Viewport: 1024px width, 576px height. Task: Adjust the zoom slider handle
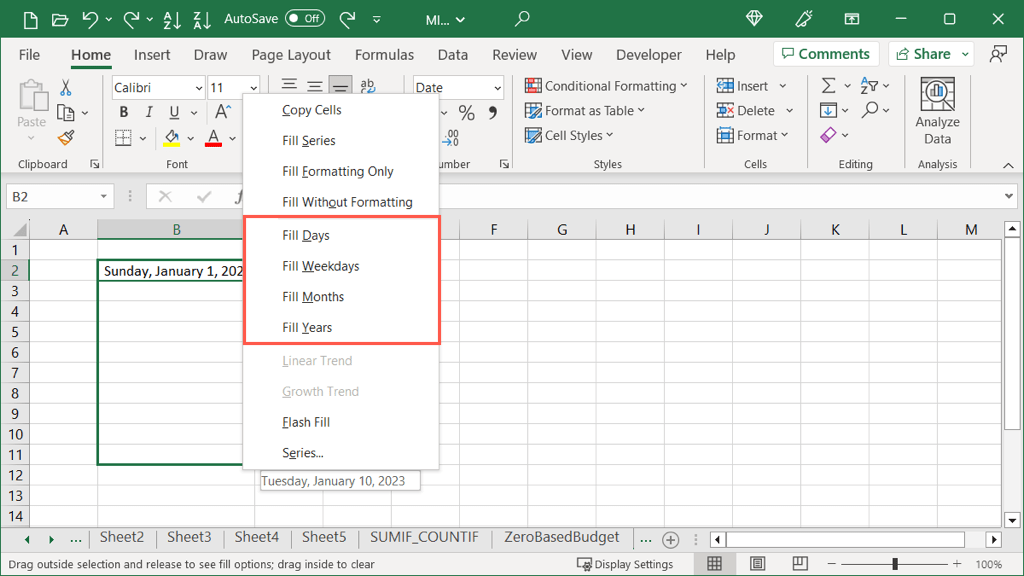coord(895,565)
